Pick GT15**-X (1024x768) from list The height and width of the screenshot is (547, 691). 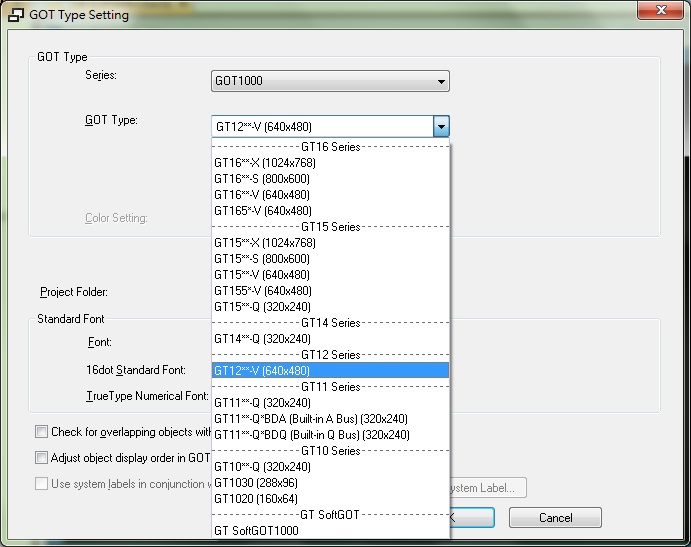tap(264, 243)
